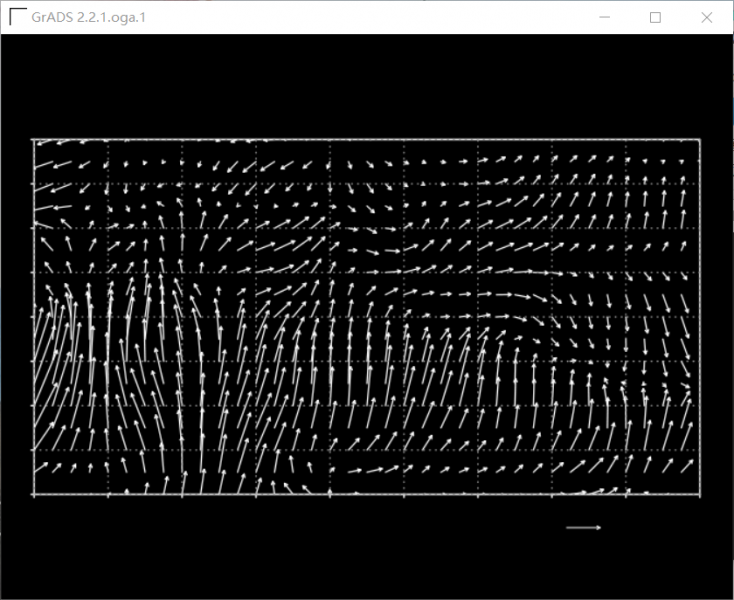Click the black canvas area above the plot

coord(366,85)
